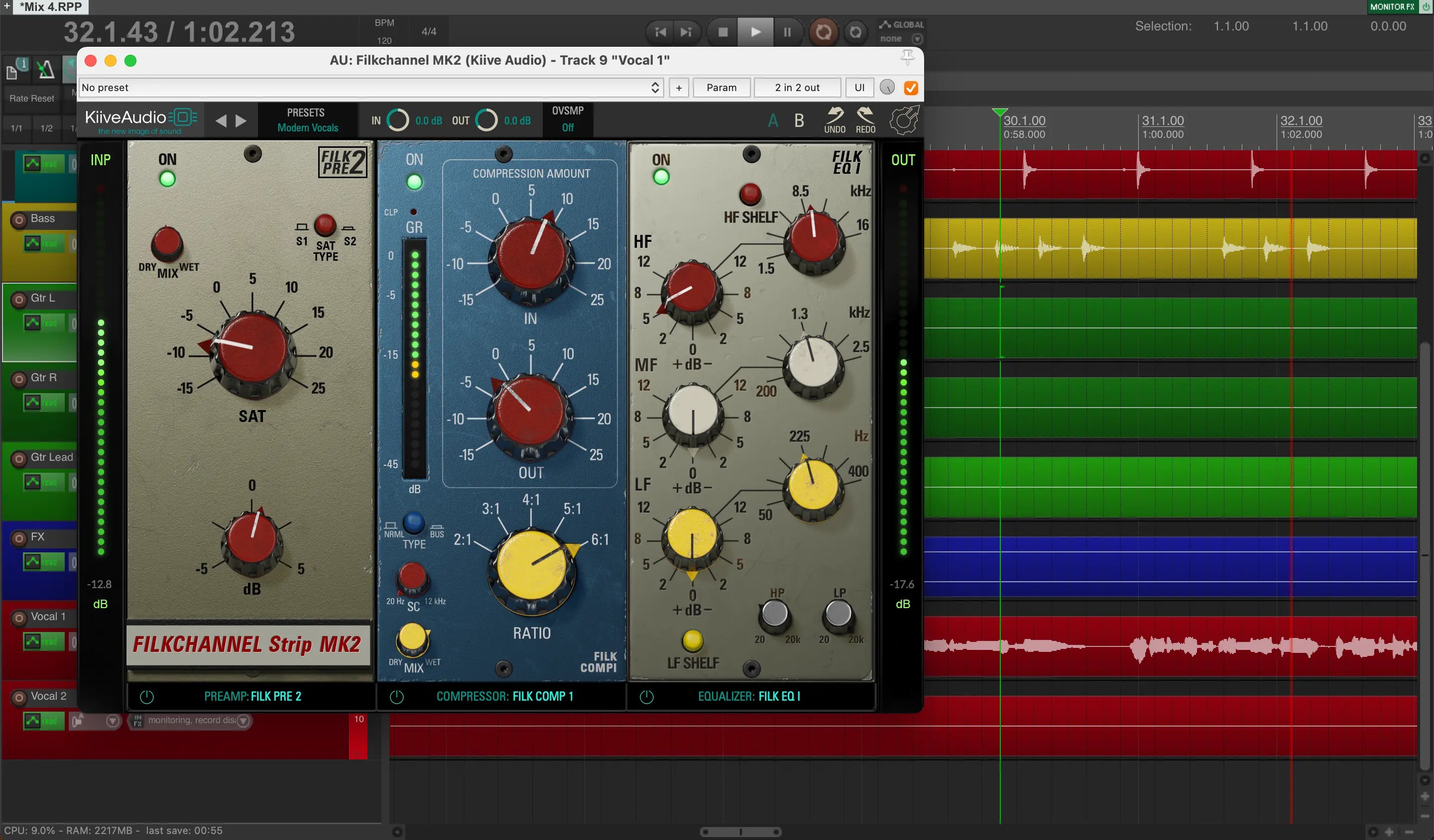Click the UI button
Image resolution: width=1434 pixels, height=840 pixels.
(859, 88)
